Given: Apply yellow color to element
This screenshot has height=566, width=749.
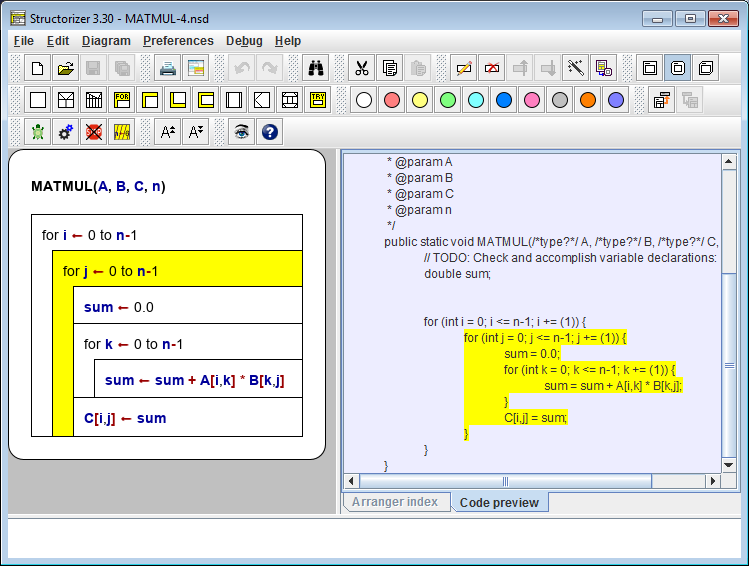Looking at the screenshot, I should pyautogui.click(x=420, y=100).
